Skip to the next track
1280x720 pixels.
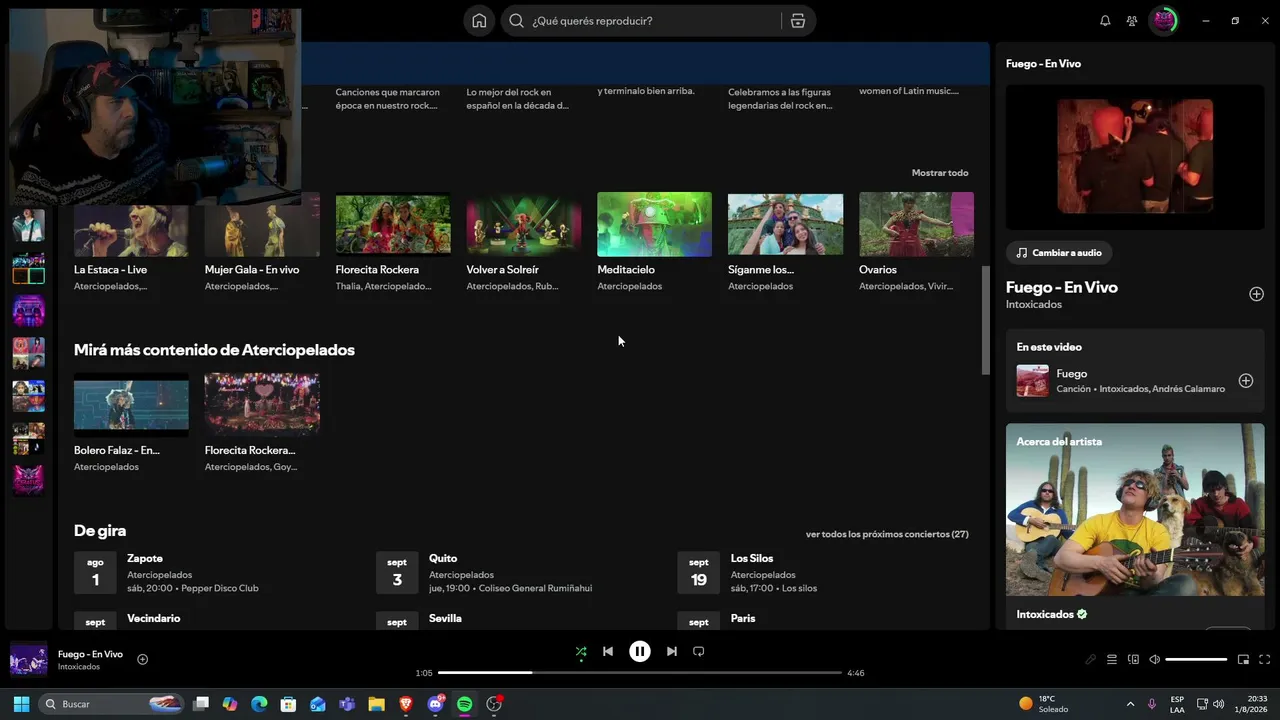click(672, 652)
